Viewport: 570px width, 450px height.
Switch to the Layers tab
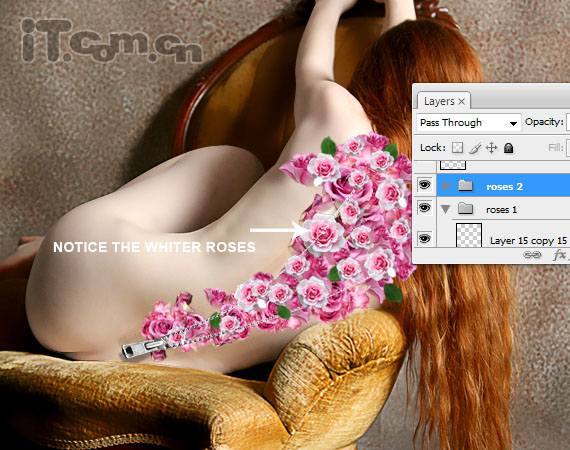point(439,101)
